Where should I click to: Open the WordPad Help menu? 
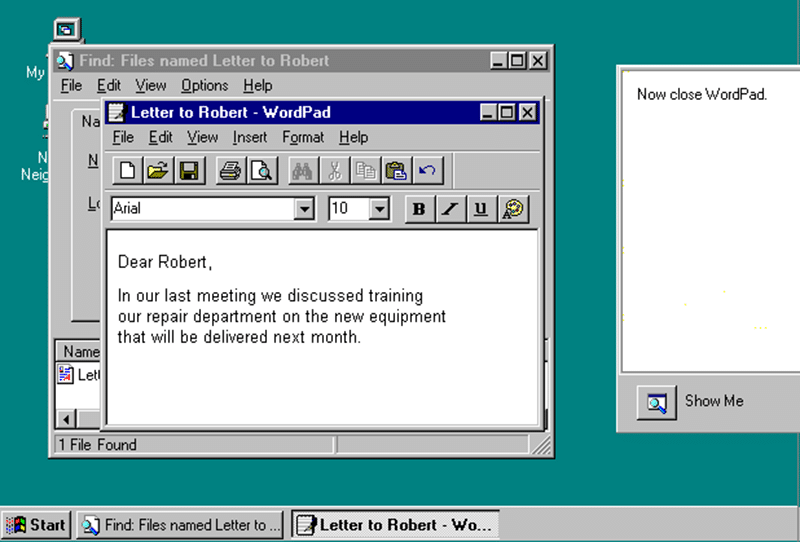pos(353,137)
